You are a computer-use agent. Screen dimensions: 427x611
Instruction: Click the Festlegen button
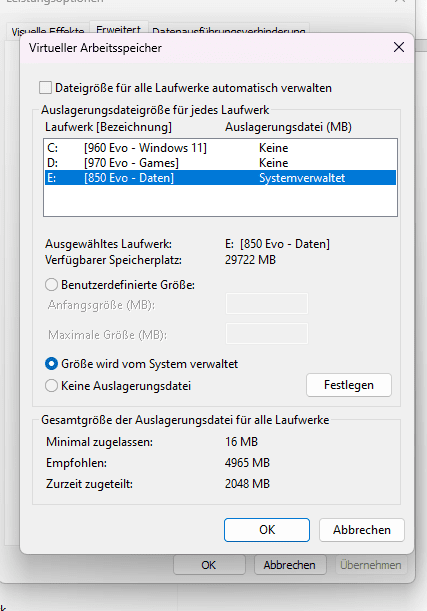coord(349,385)
